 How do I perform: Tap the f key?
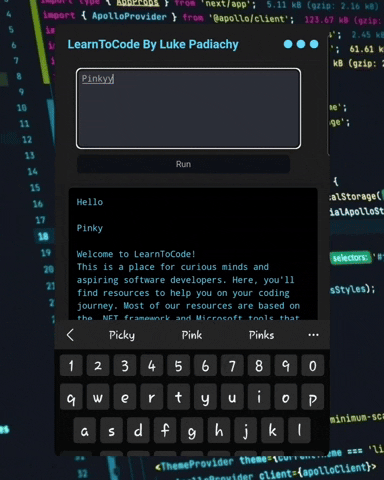[165, 430]
